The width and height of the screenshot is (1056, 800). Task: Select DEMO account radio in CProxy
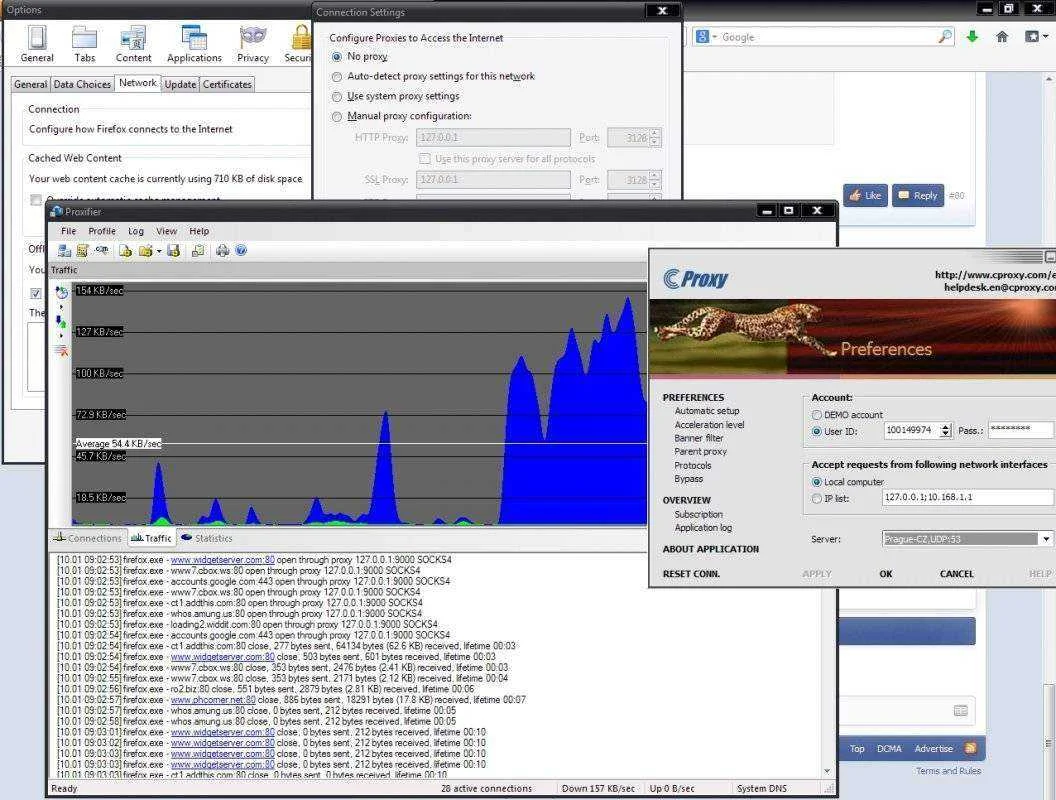coord(817,415)
